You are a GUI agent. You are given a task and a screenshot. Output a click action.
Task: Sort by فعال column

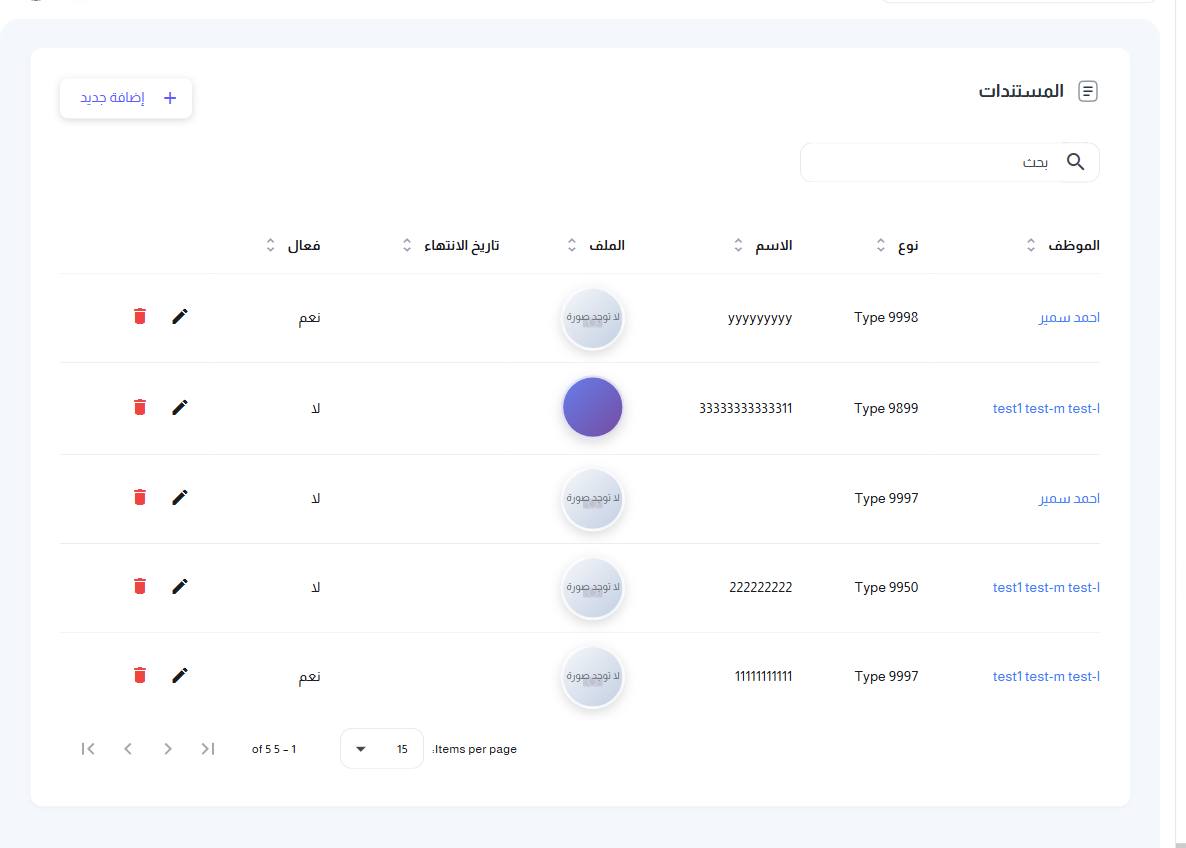270,245
